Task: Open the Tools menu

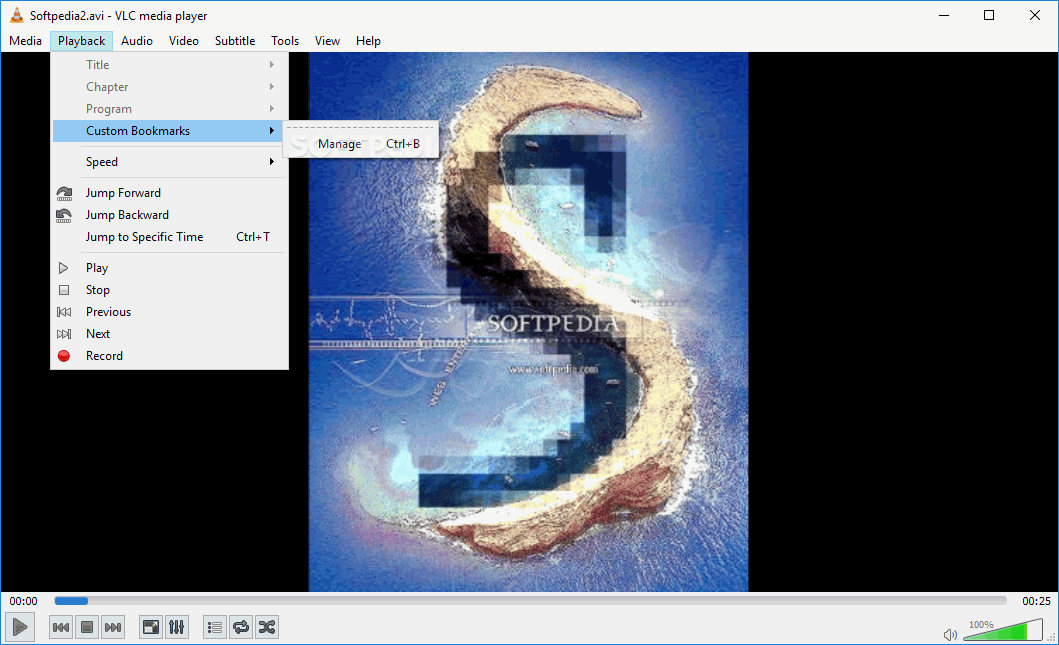Action: pyautogui.click(x=285, y=41)
